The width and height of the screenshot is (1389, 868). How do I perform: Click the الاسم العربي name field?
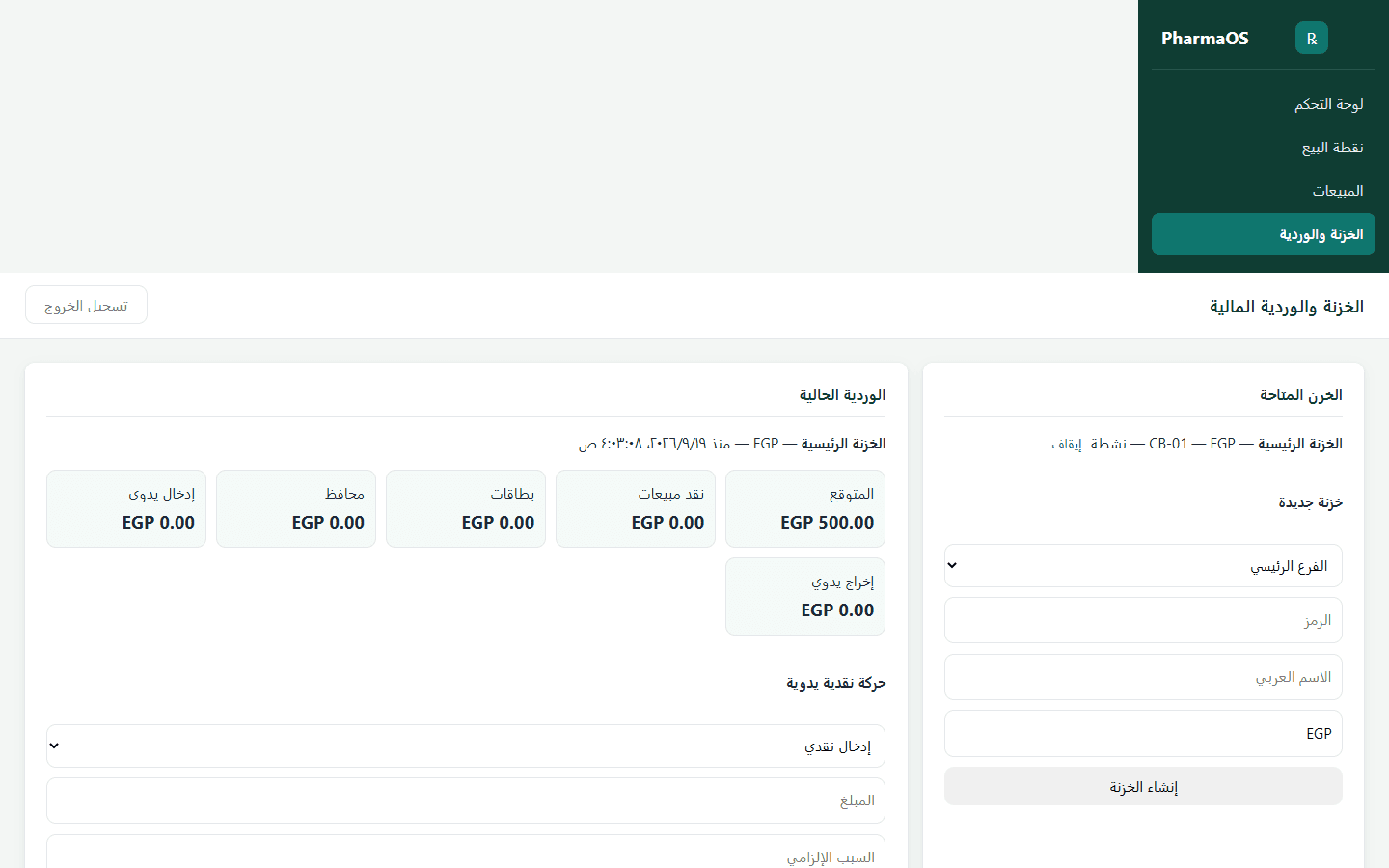click(x=1143, y=677)
